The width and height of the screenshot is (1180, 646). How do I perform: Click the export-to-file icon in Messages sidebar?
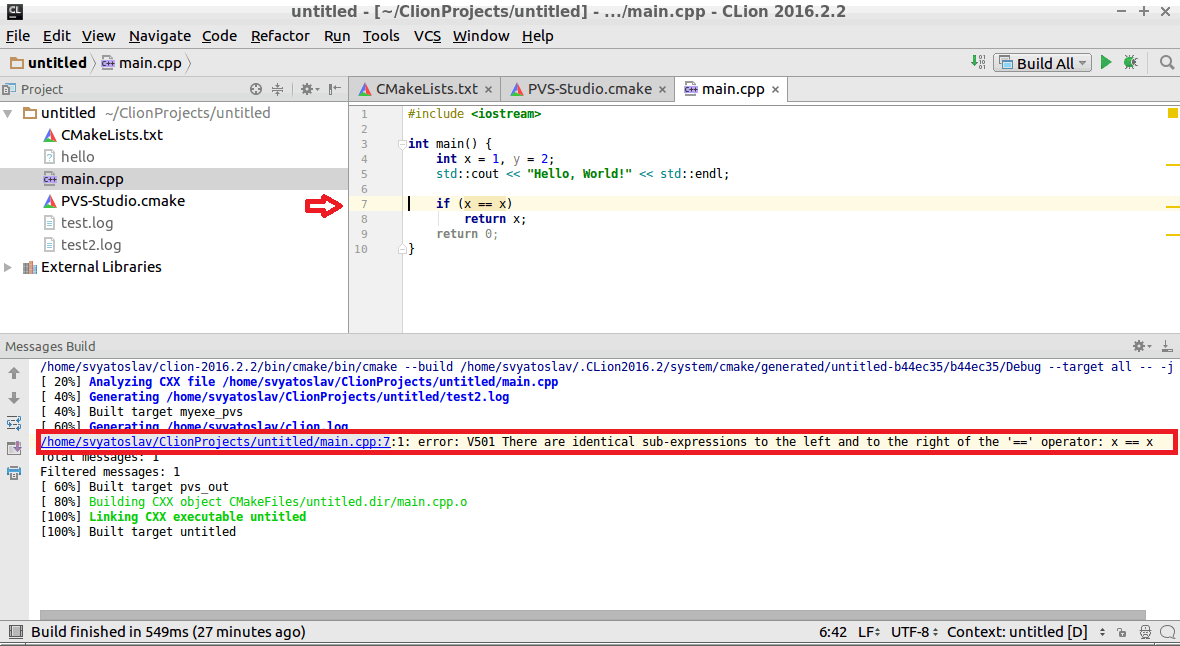pos(14,448)
